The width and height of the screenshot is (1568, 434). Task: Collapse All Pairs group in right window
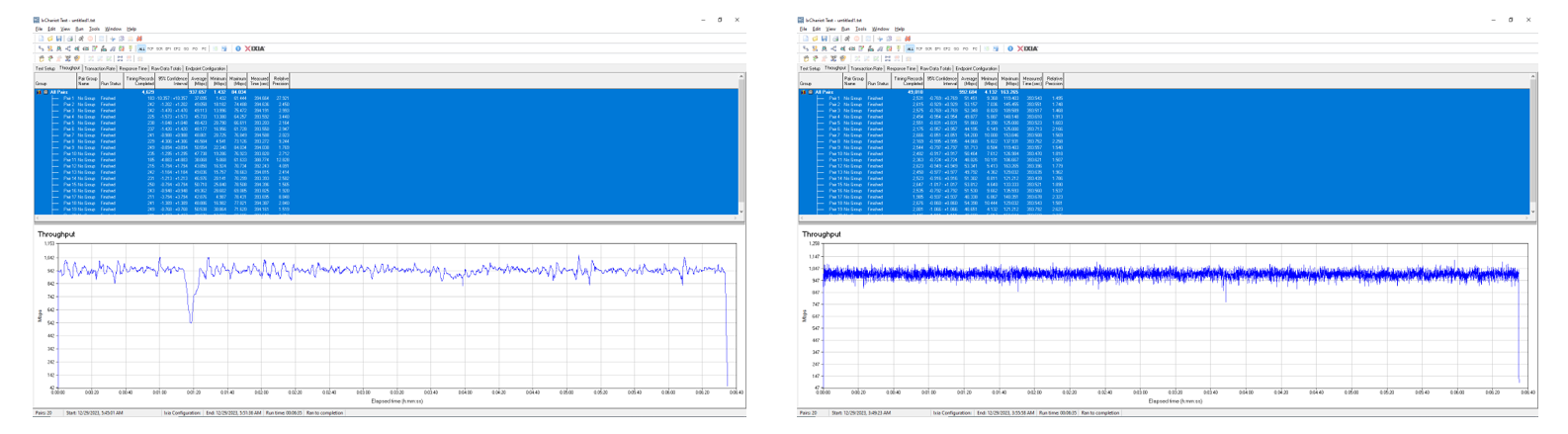point(811,92)
